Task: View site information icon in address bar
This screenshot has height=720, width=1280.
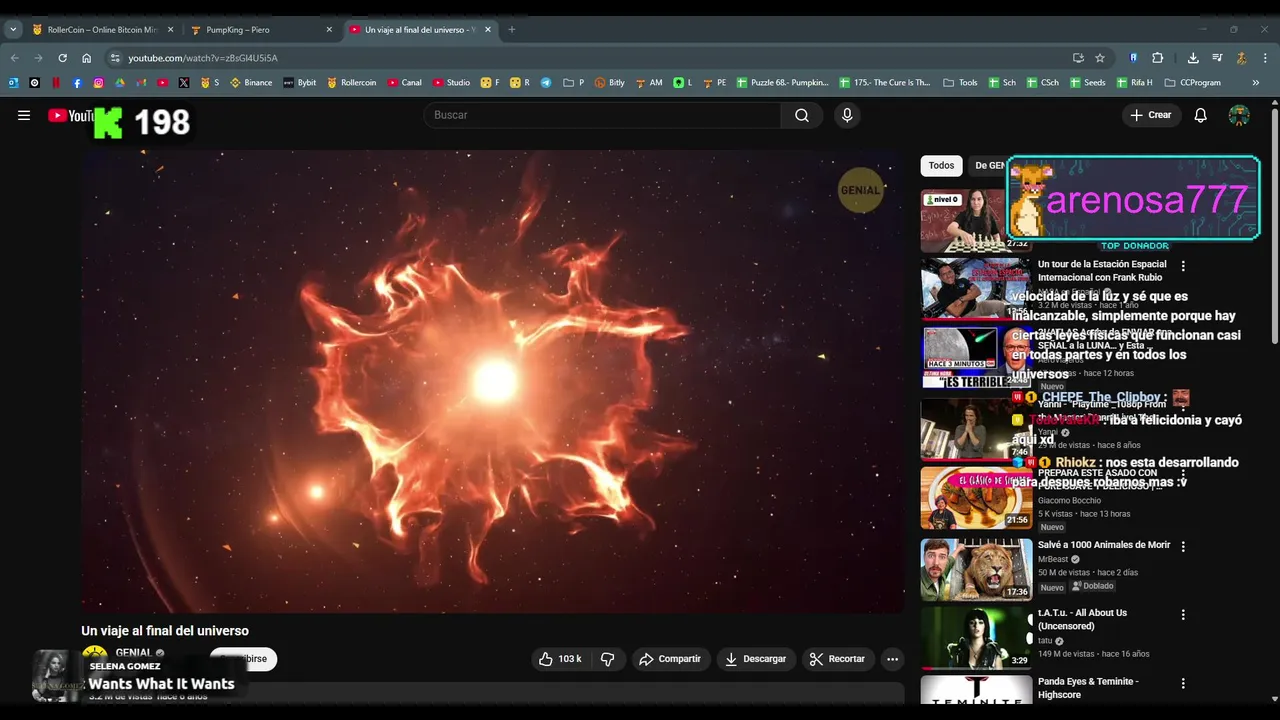Action: tap(115, 58)
